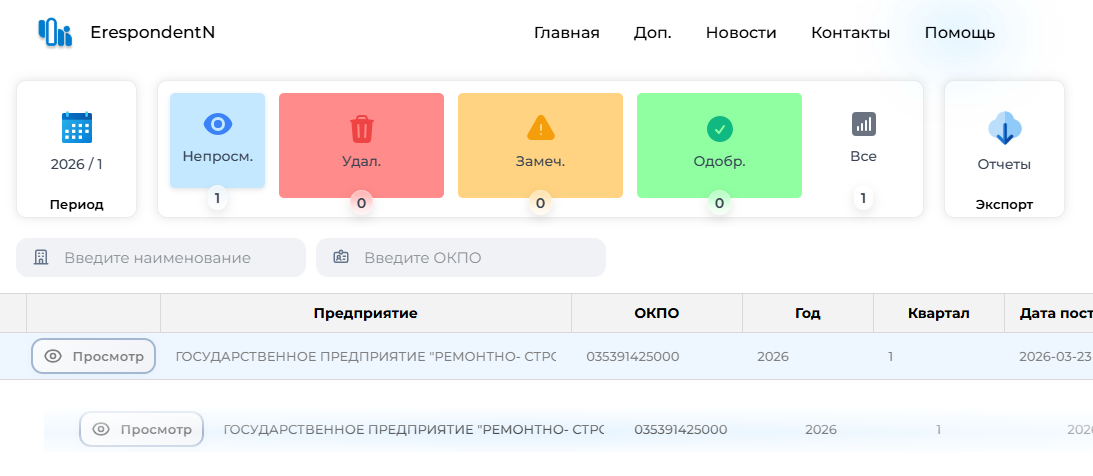This screenshot has height=476, width=1093.
Task: Click the Просмотр button in the table row
Action: point(93,356)
